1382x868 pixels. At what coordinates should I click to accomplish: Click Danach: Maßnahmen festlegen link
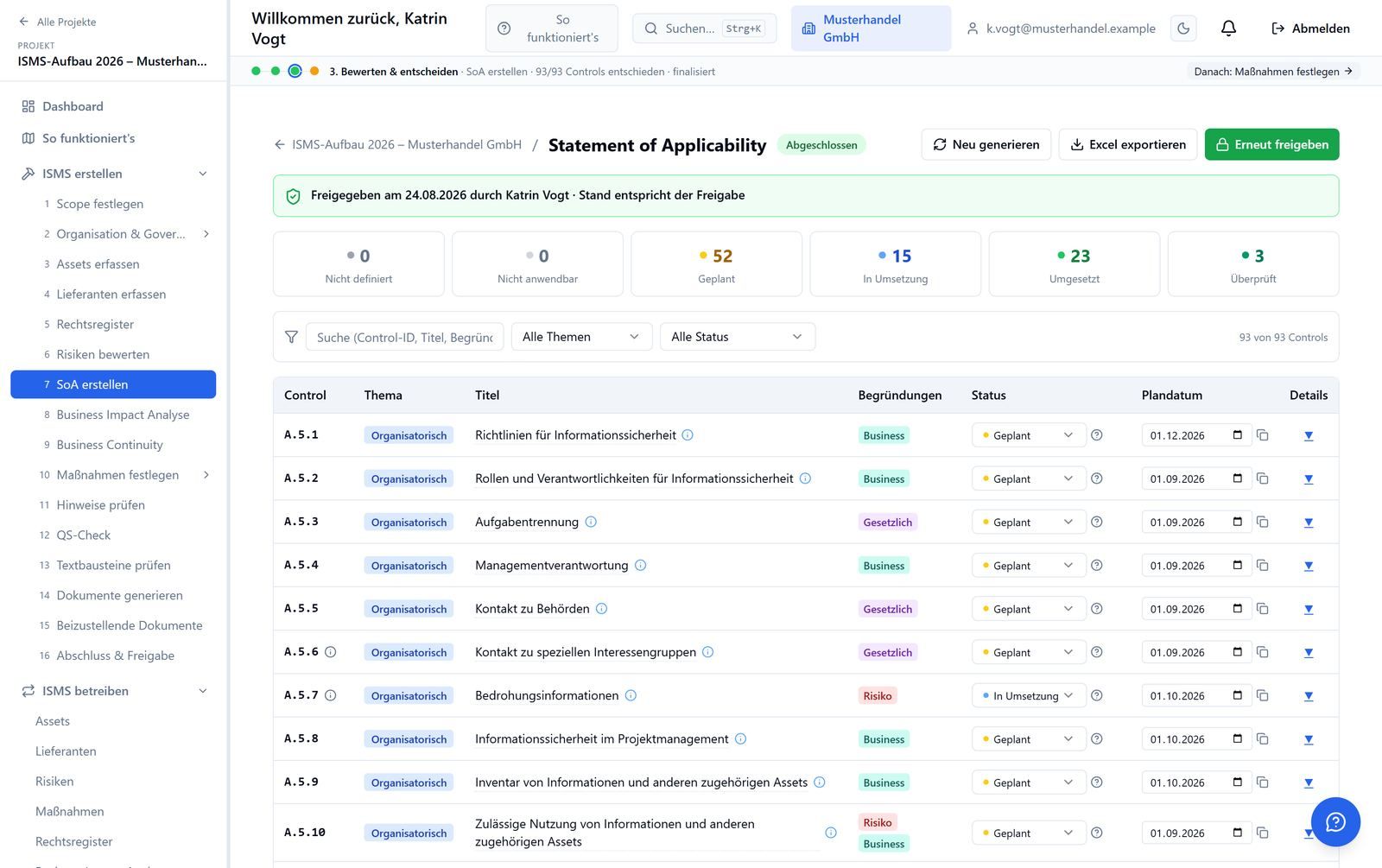(1273, 72)
